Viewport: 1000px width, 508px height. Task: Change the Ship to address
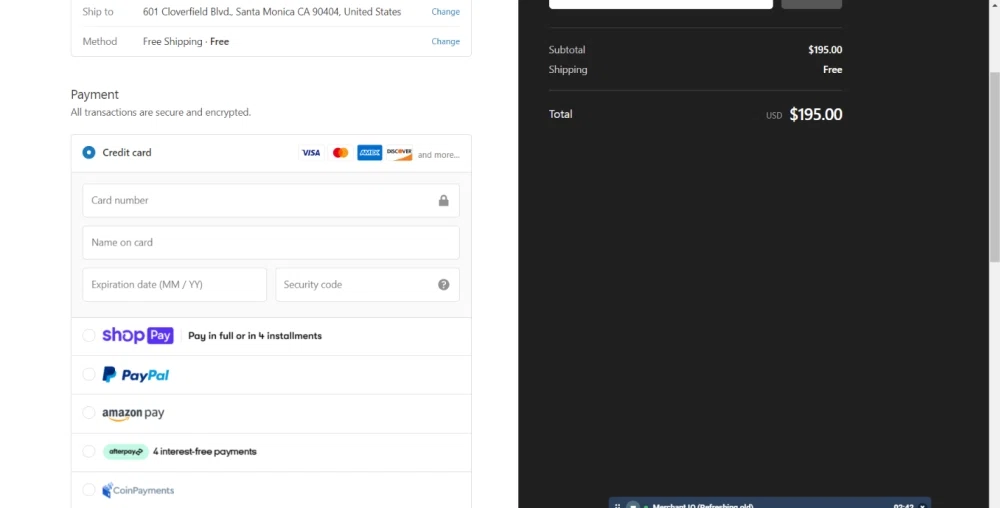tap(445, 12)
